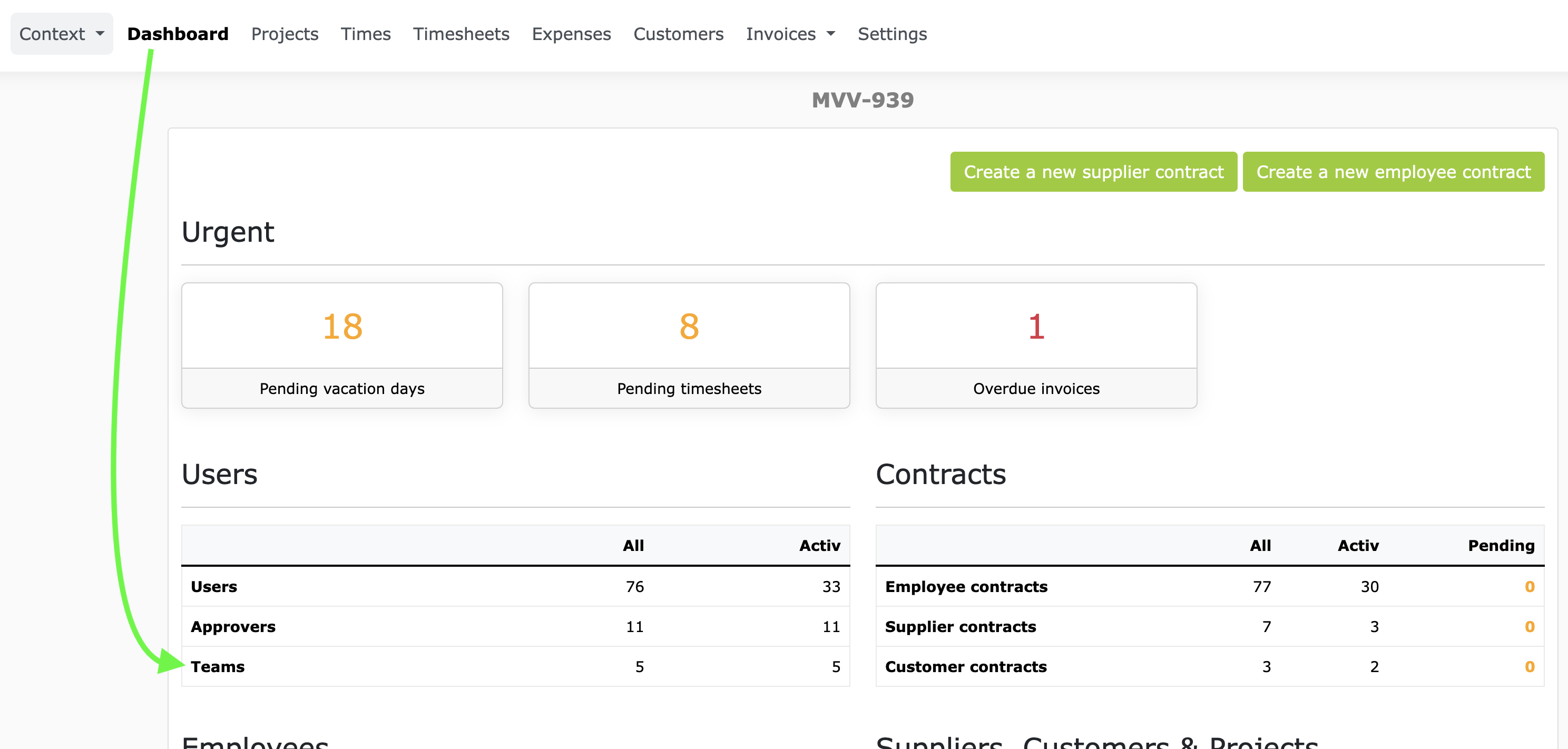1568x749 pixels.
Task: Open the Expenses page
Action: point(571,34)
